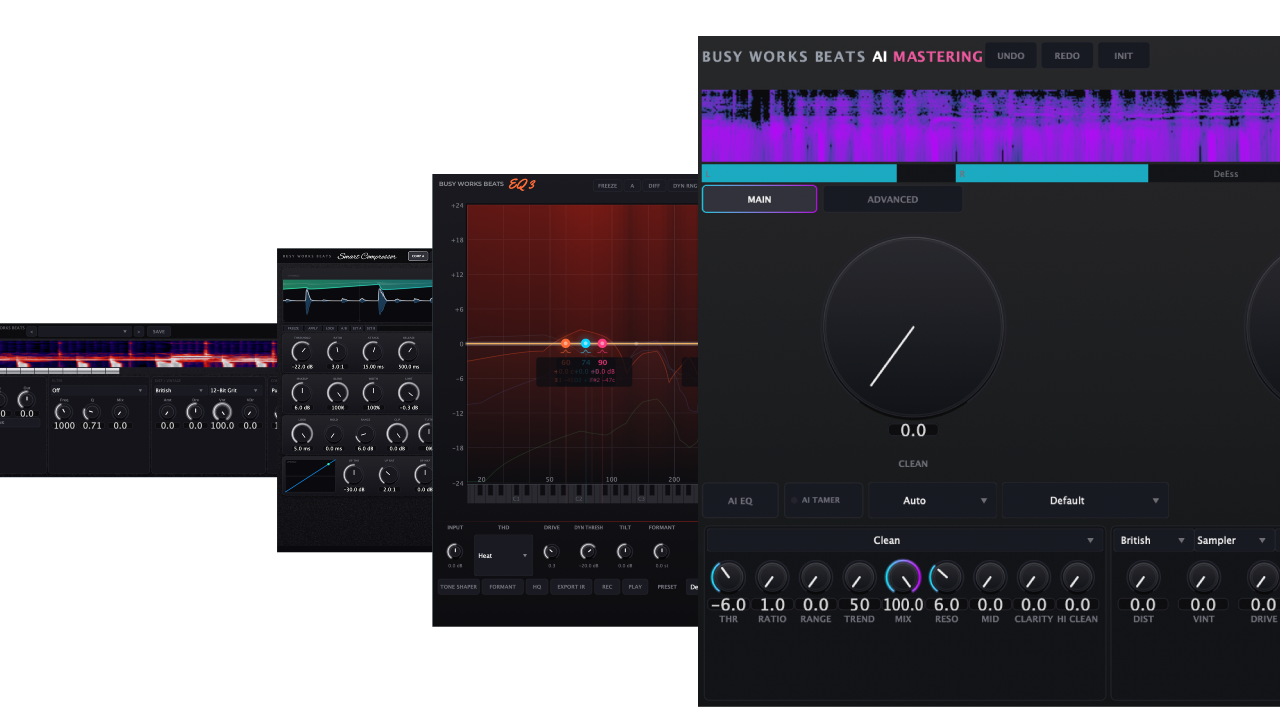Click the EQ 3 DRIVE knob
The width and height of the screenshot is (1280, 720).
pos(551,551)
